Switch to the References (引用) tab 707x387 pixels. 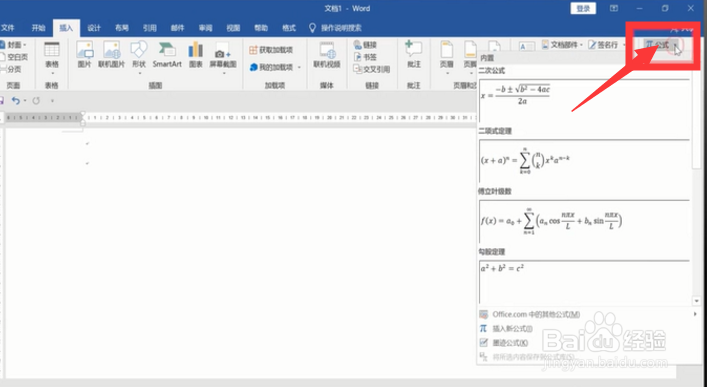click(150, 28)
